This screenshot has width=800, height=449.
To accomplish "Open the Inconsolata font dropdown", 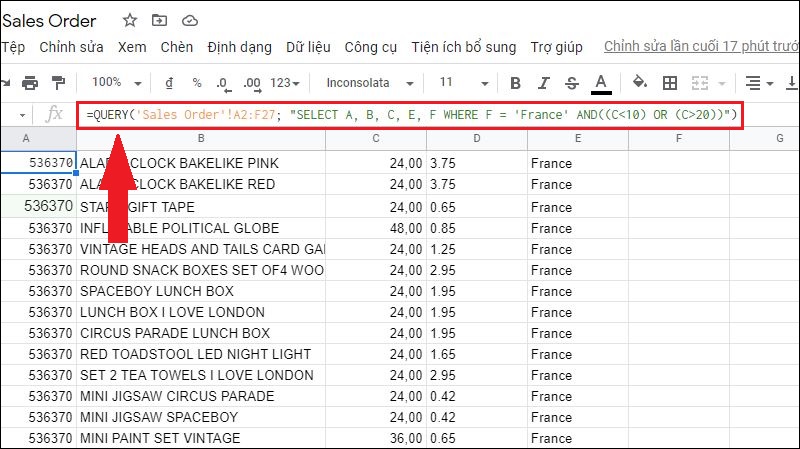I will (x=370, y=83).
